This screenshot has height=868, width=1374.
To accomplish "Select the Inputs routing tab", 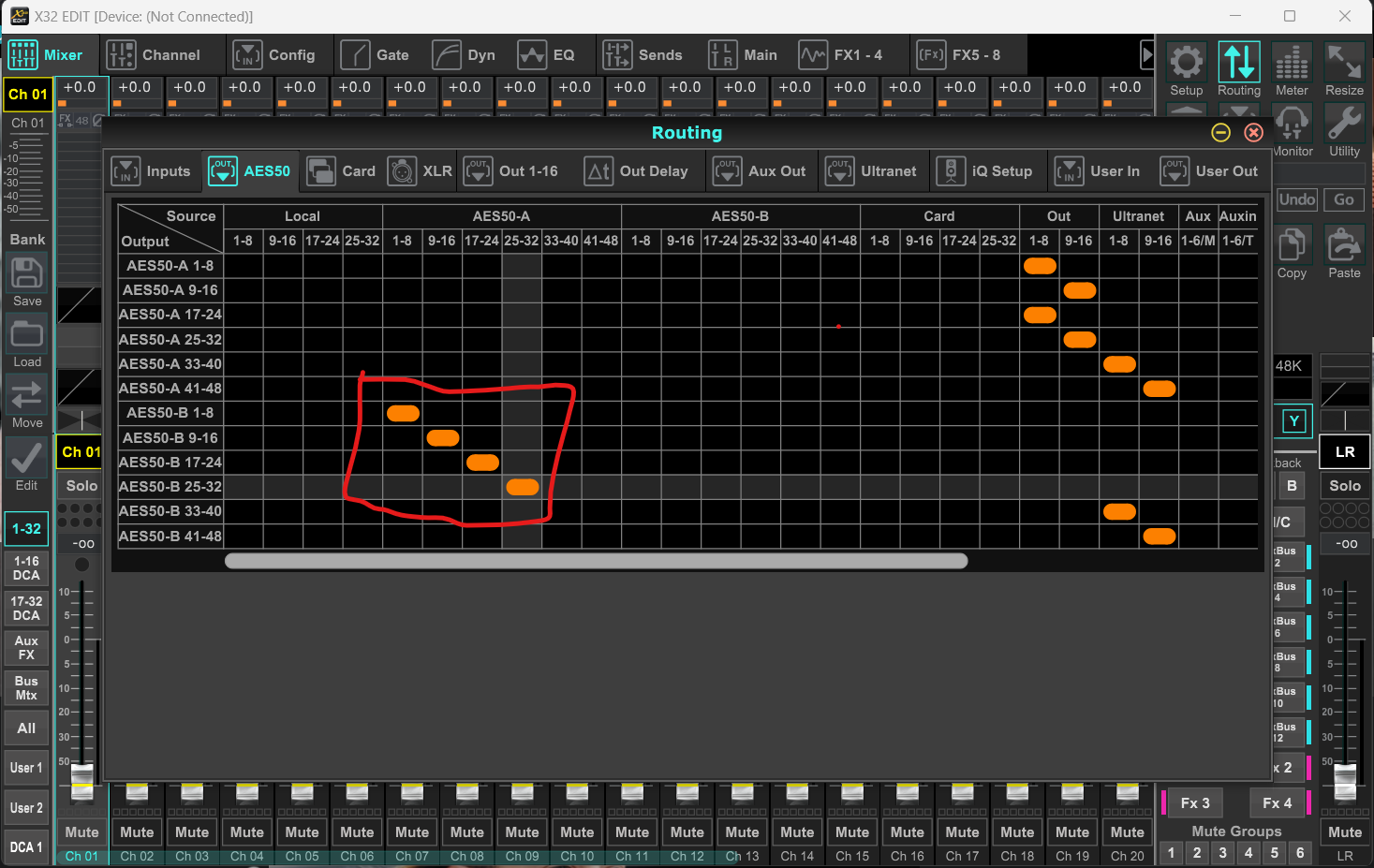I will click(x=152, y=171).
